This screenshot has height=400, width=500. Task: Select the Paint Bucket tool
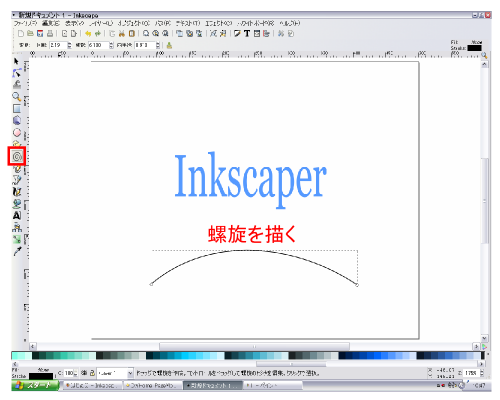(x=17, y=204)
